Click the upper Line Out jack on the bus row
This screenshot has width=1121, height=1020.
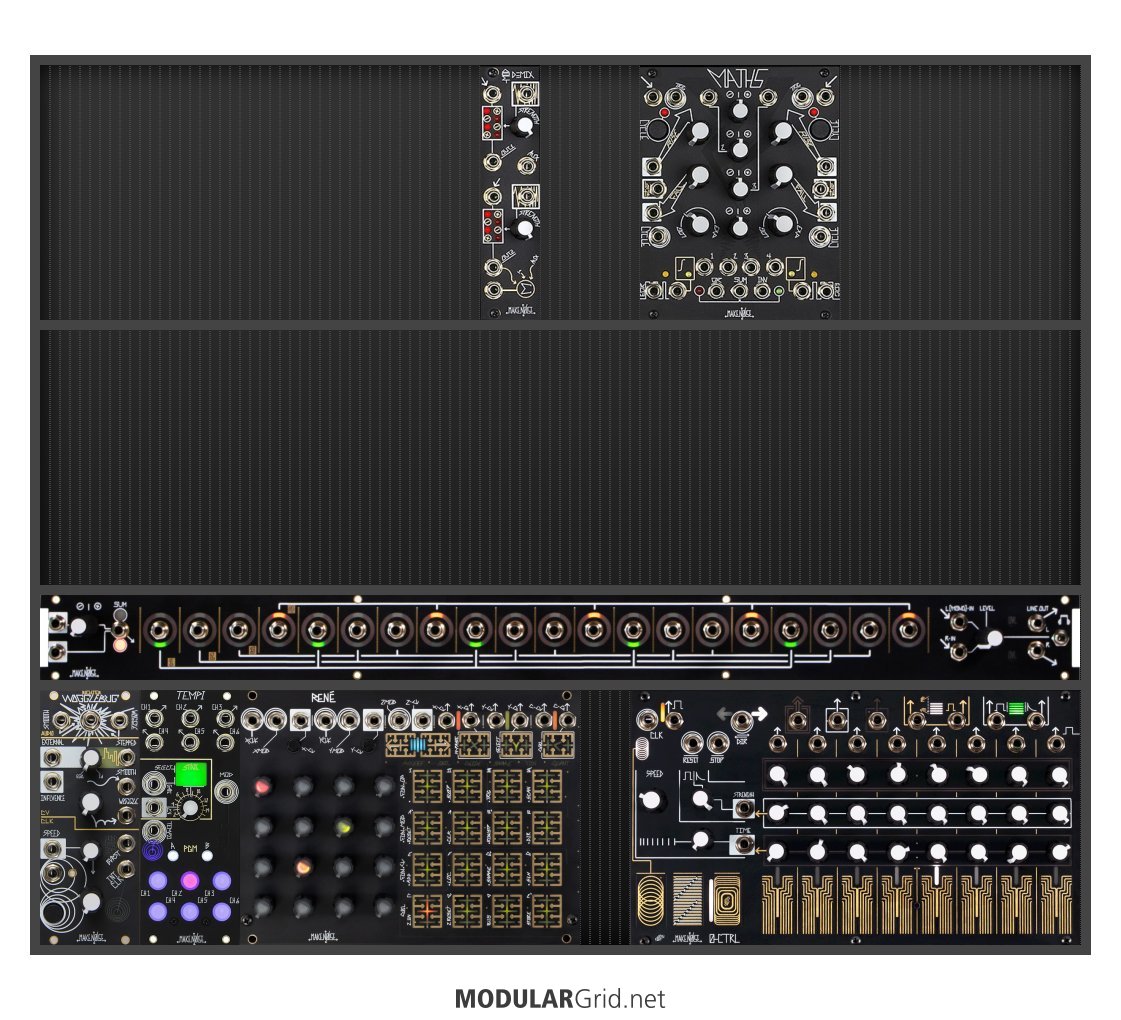coord(1036,623)
